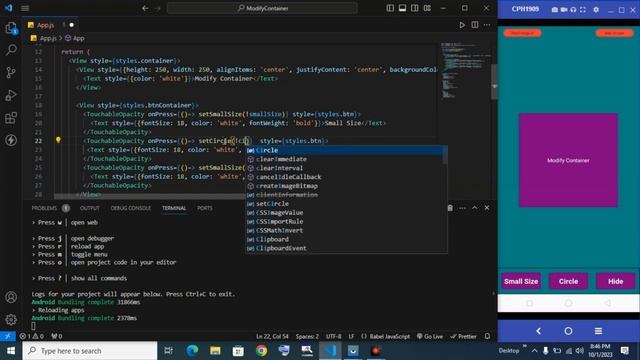The image size is (640, 360).
Task: Click Ln 22, Col 54 in status bar
Action: coord(272,336)
